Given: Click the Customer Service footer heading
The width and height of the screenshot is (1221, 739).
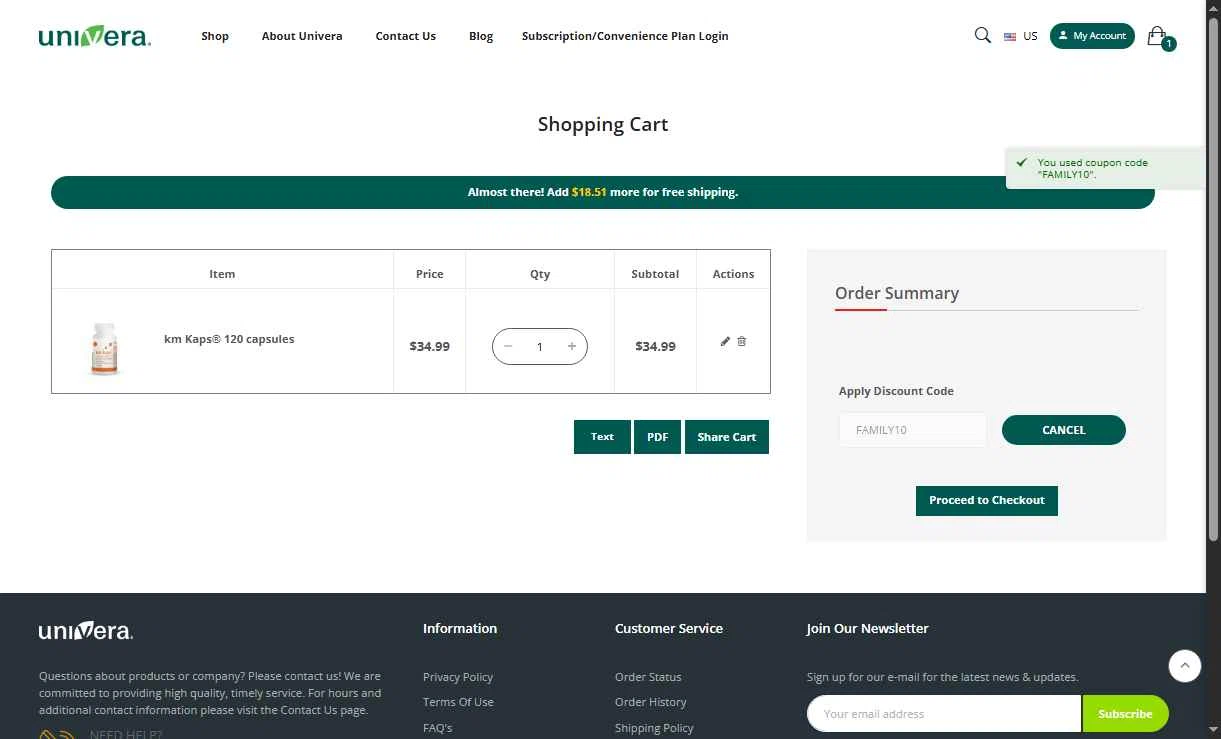Looking at the screenshot, I should pos(669,628).
